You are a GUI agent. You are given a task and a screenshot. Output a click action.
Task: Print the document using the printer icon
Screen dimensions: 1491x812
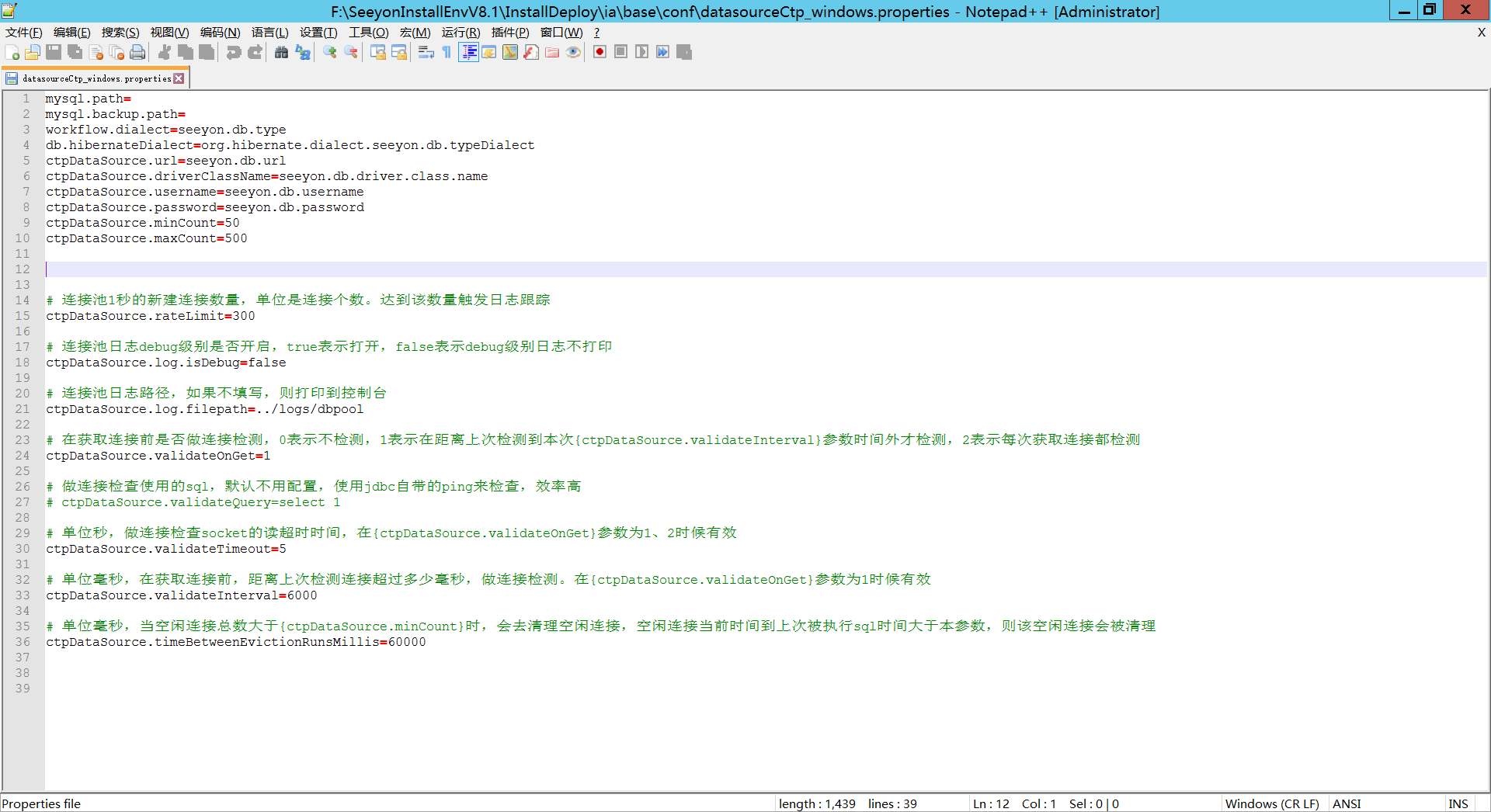[137, 52]
